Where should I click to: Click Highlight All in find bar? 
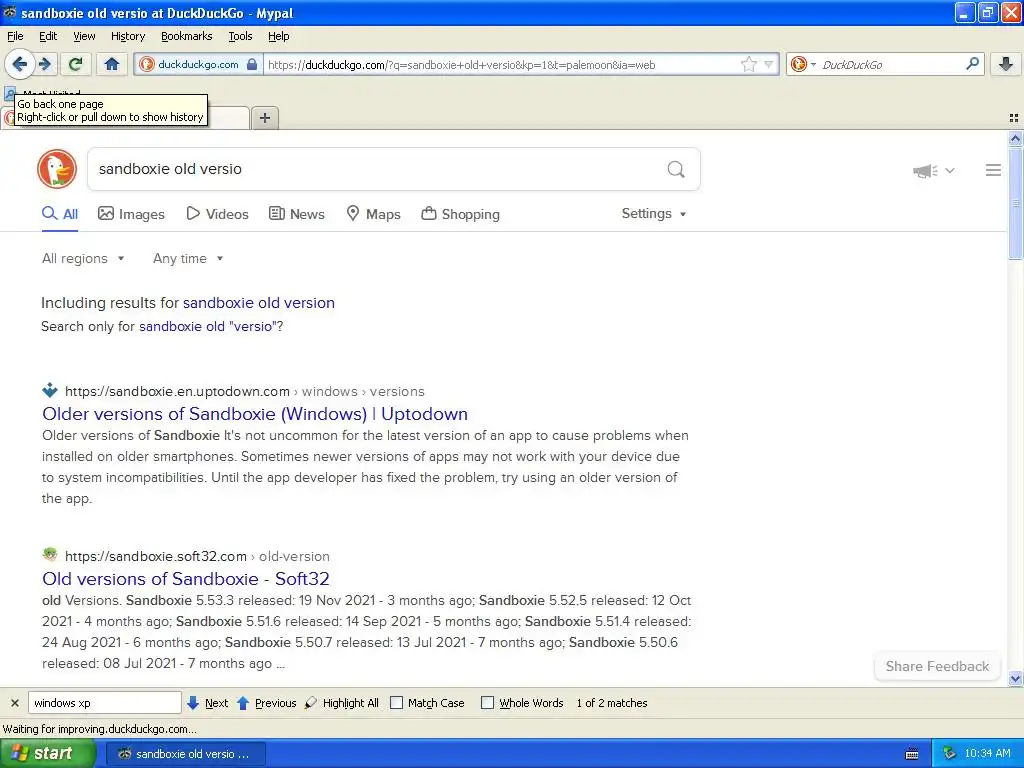(x=342, y=703)
